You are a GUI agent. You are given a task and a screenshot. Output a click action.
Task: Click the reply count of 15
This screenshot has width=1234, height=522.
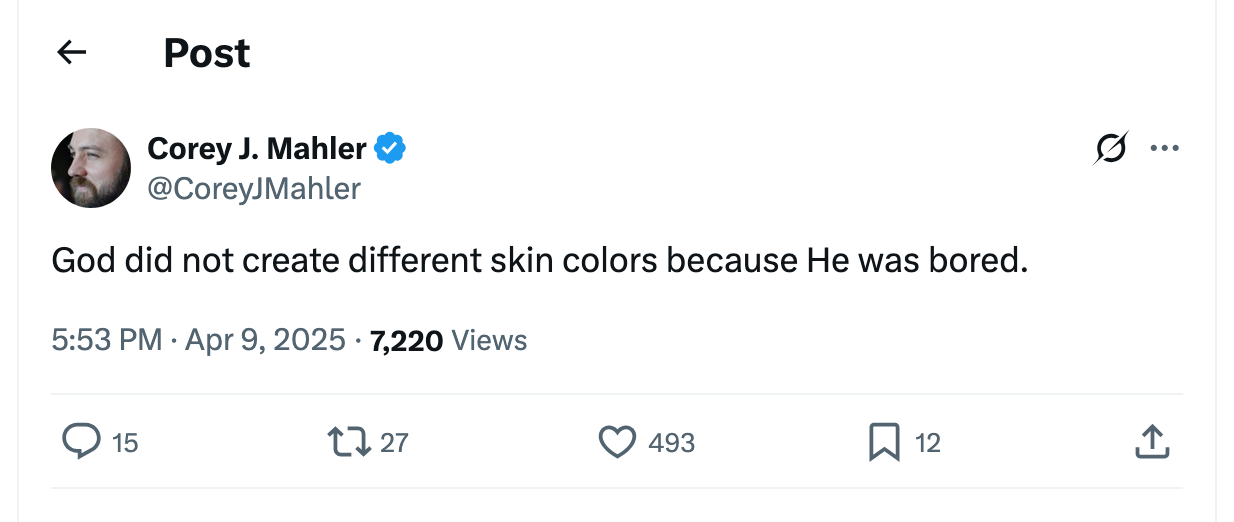click(x=125, y=442)
